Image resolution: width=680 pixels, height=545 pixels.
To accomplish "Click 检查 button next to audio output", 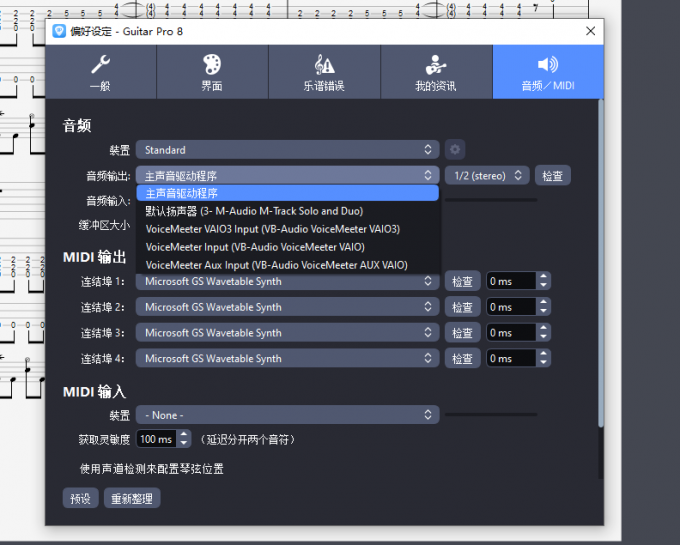I will coord(552,176).
